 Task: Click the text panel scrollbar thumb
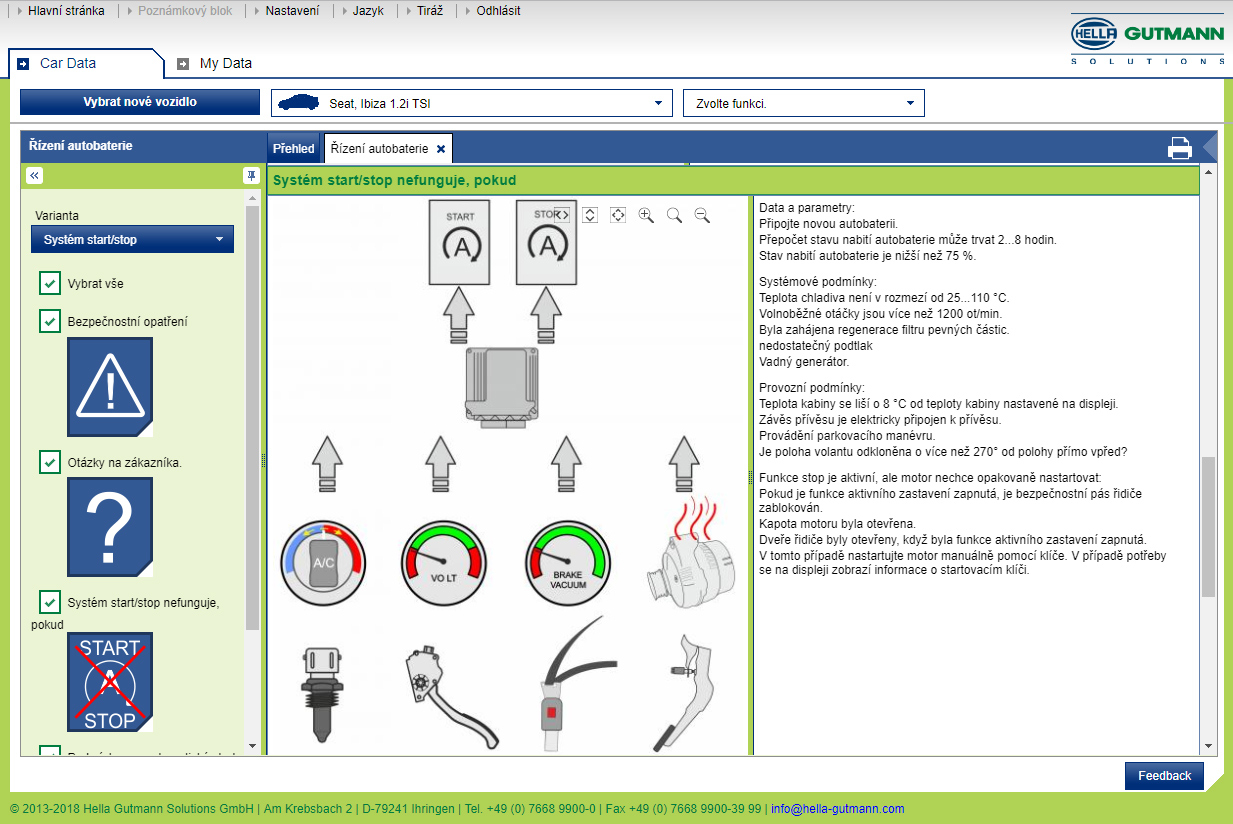pos(1208,526)
